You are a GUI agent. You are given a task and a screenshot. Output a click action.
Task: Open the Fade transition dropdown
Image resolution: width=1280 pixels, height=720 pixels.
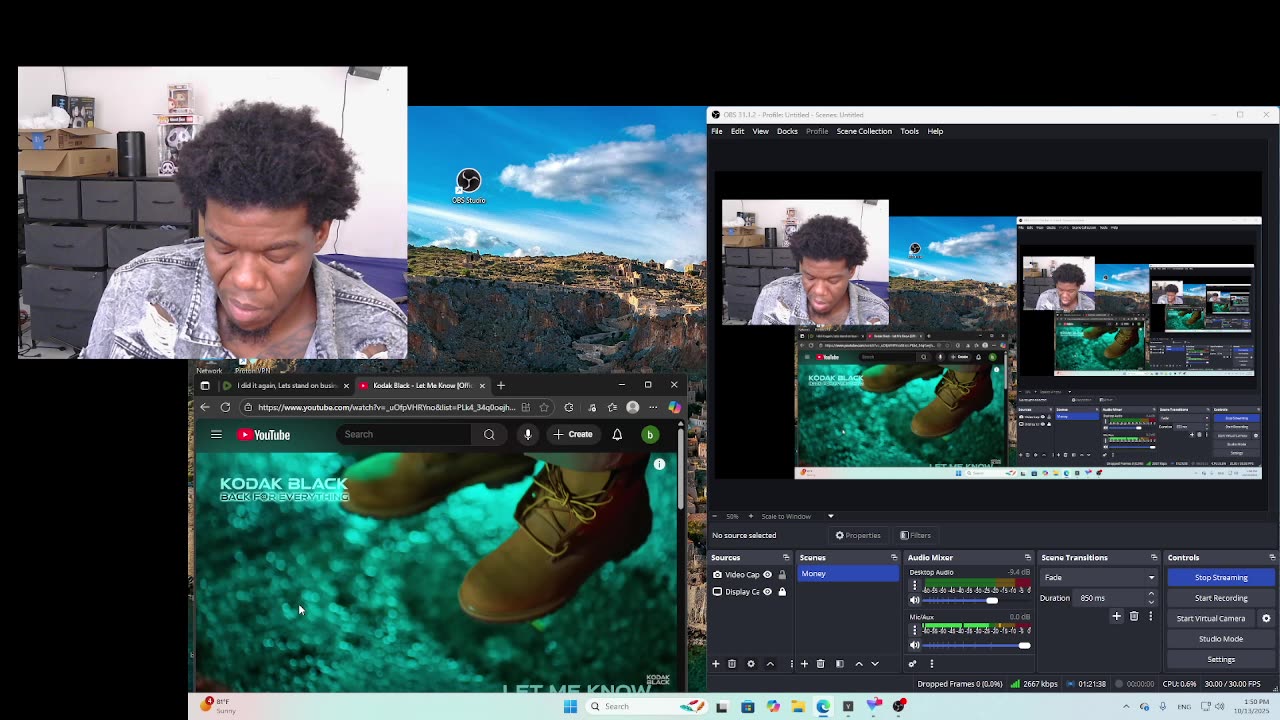1099,577
